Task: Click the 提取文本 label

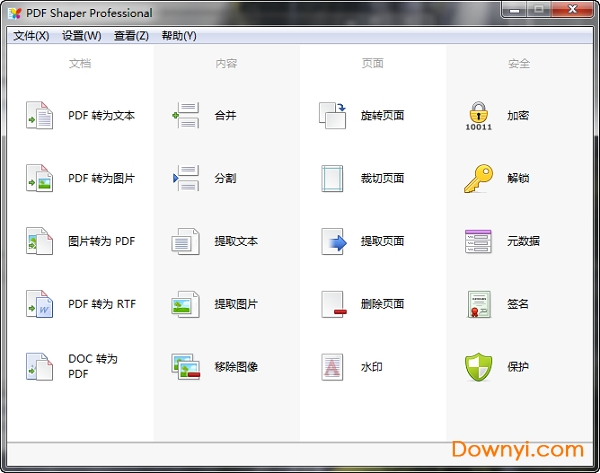Action: tap(236, 241)
